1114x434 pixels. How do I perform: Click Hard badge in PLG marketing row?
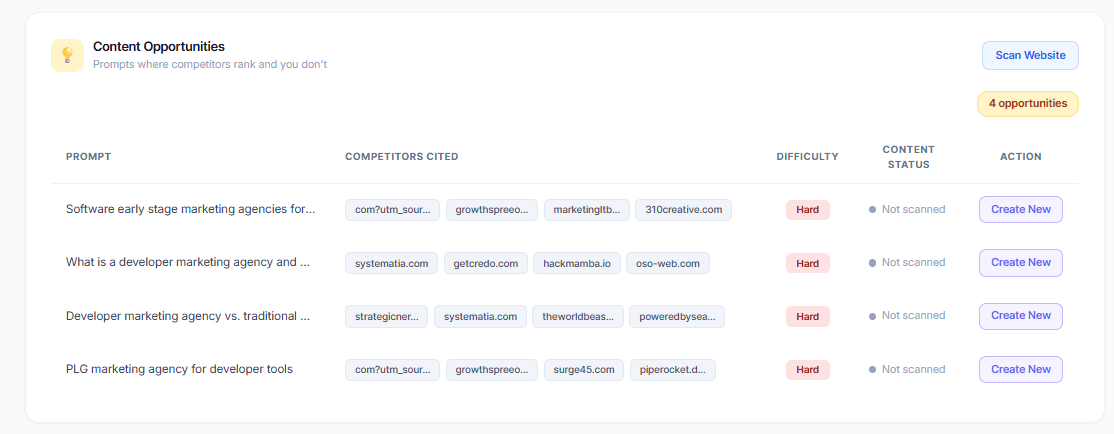pyautogui.click(x=807, y=370)
